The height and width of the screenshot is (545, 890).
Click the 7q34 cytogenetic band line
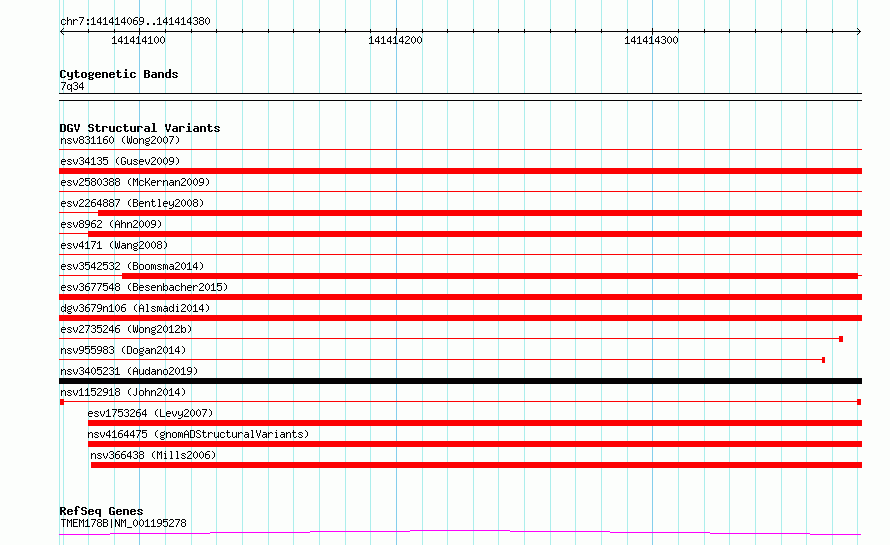pos(460,97)
